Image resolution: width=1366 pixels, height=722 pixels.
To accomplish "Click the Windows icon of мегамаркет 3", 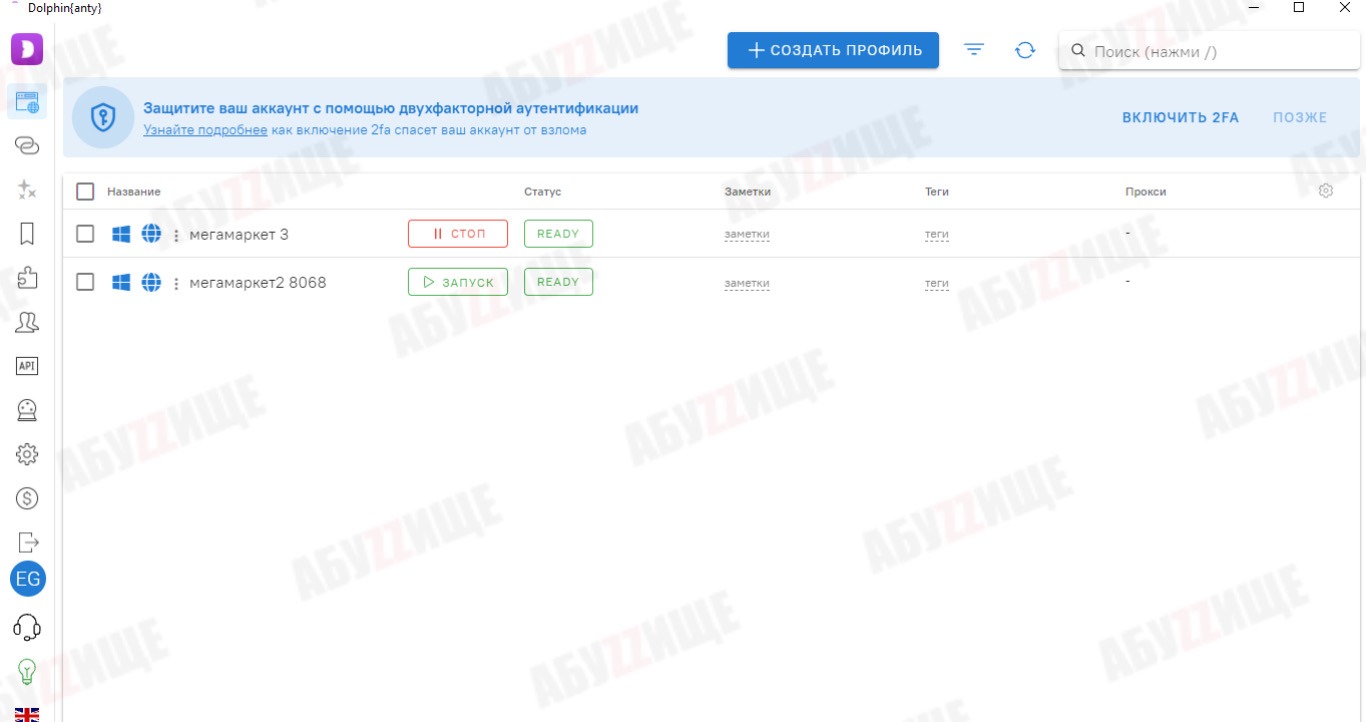I will (x=121, y=234).
